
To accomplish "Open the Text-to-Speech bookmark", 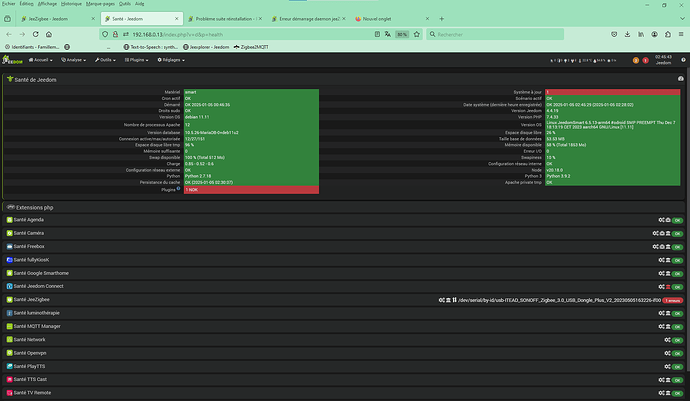I will [x=150, y=47].
